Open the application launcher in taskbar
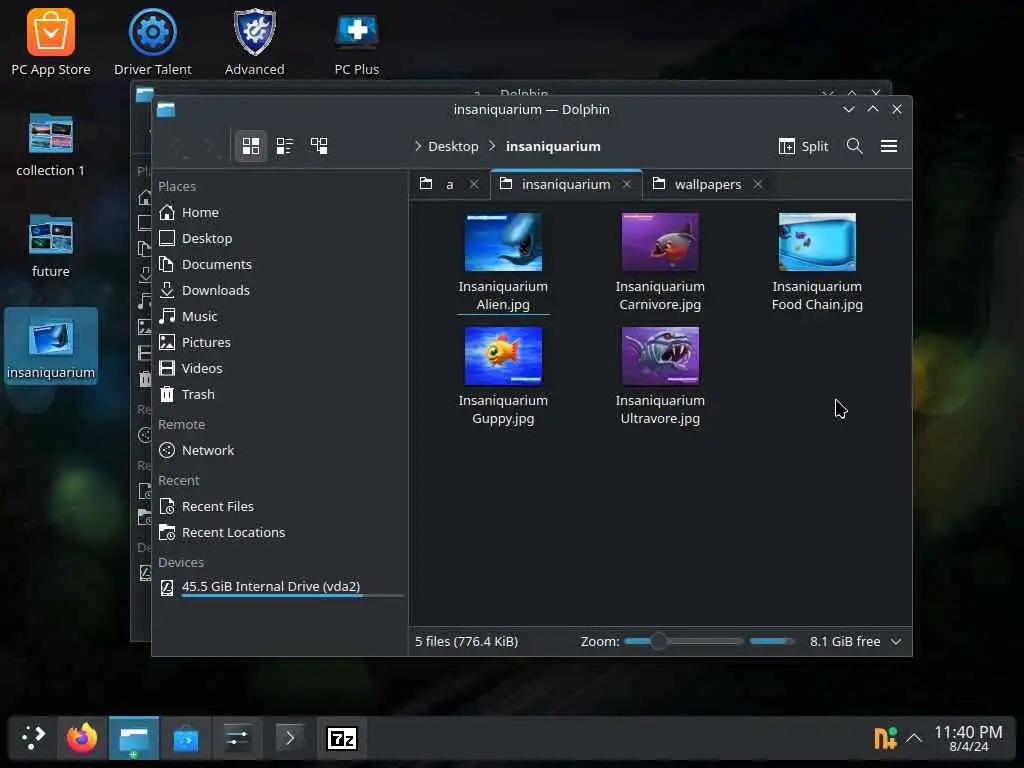Viewport: 1024px width, 768px height. (x=33, y=739)
